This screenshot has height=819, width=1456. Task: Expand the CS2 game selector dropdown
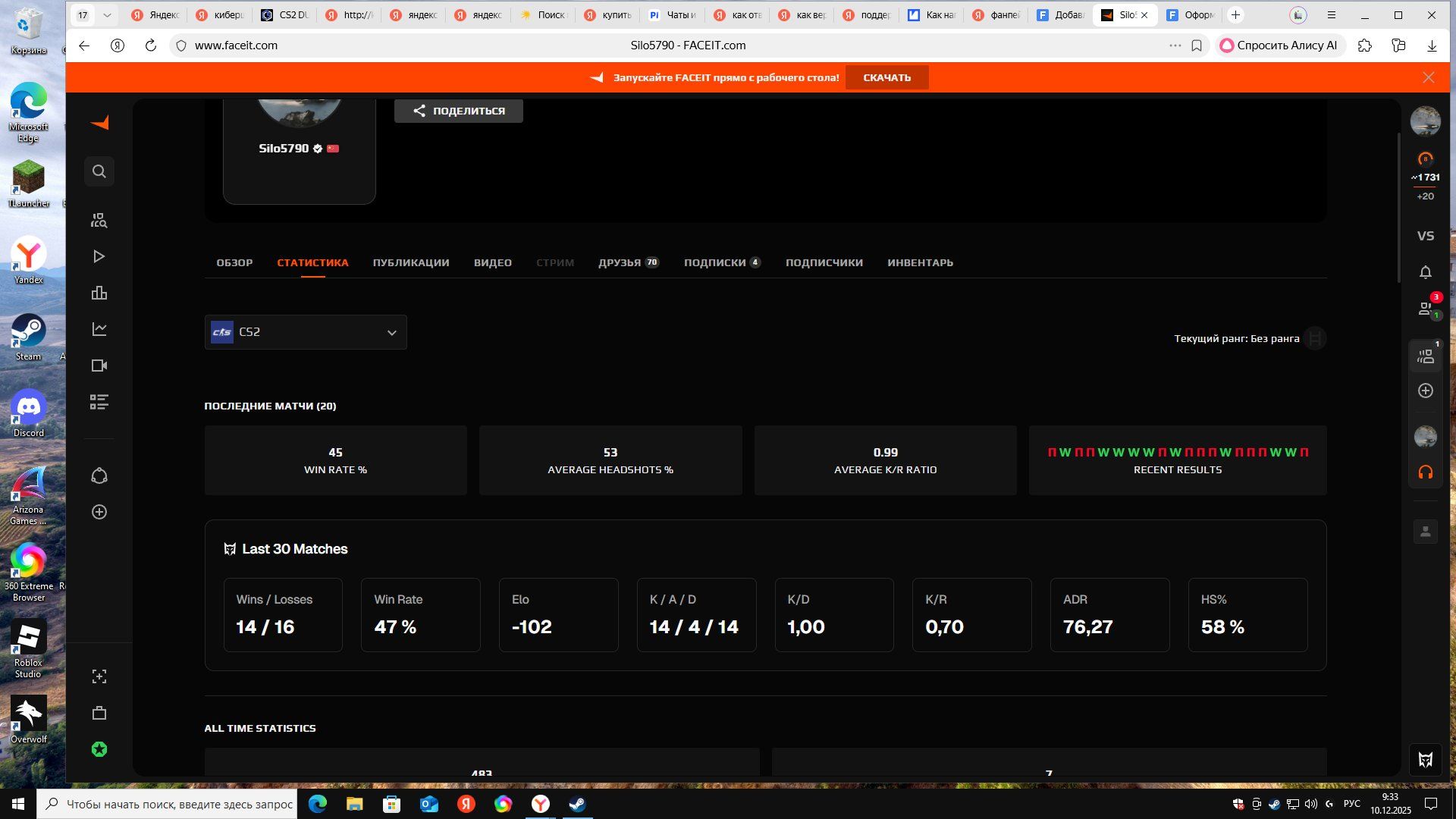pos(306,332)
